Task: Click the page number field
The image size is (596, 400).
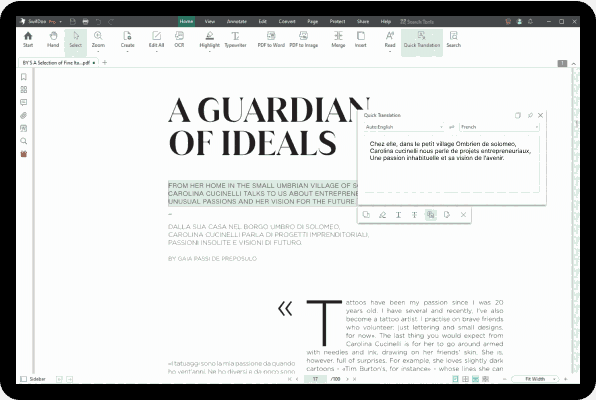Action: click(x=315, y=379)
